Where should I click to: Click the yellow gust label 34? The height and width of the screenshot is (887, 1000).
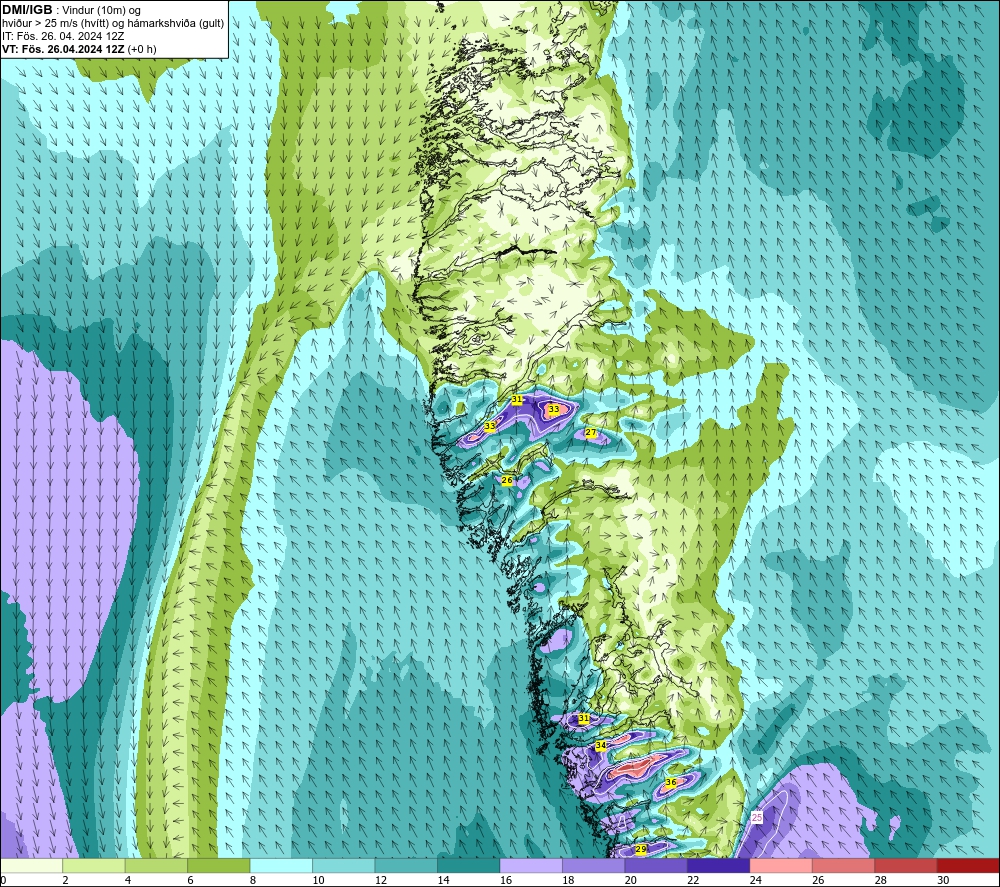(x=601, y=745)
